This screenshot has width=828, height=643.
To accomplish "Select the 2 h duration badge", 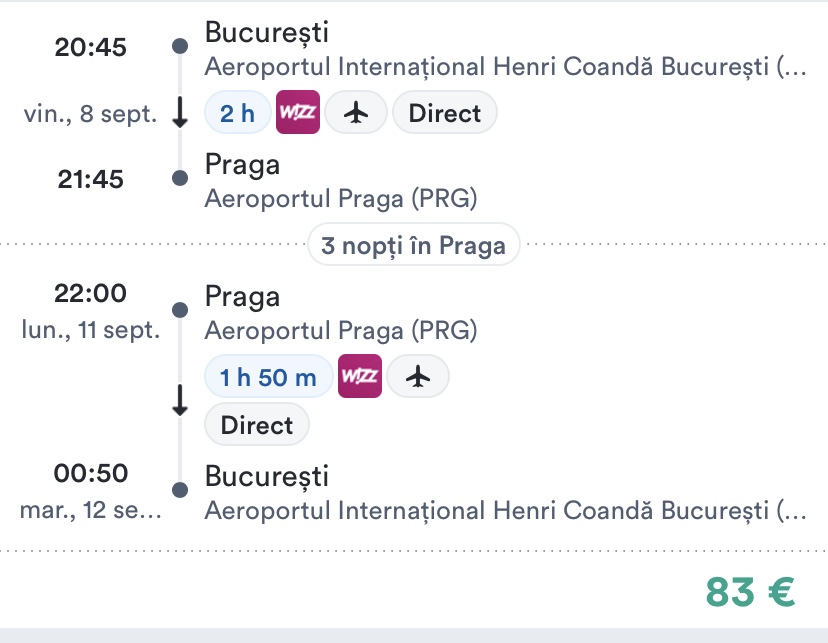I will 237,113.
